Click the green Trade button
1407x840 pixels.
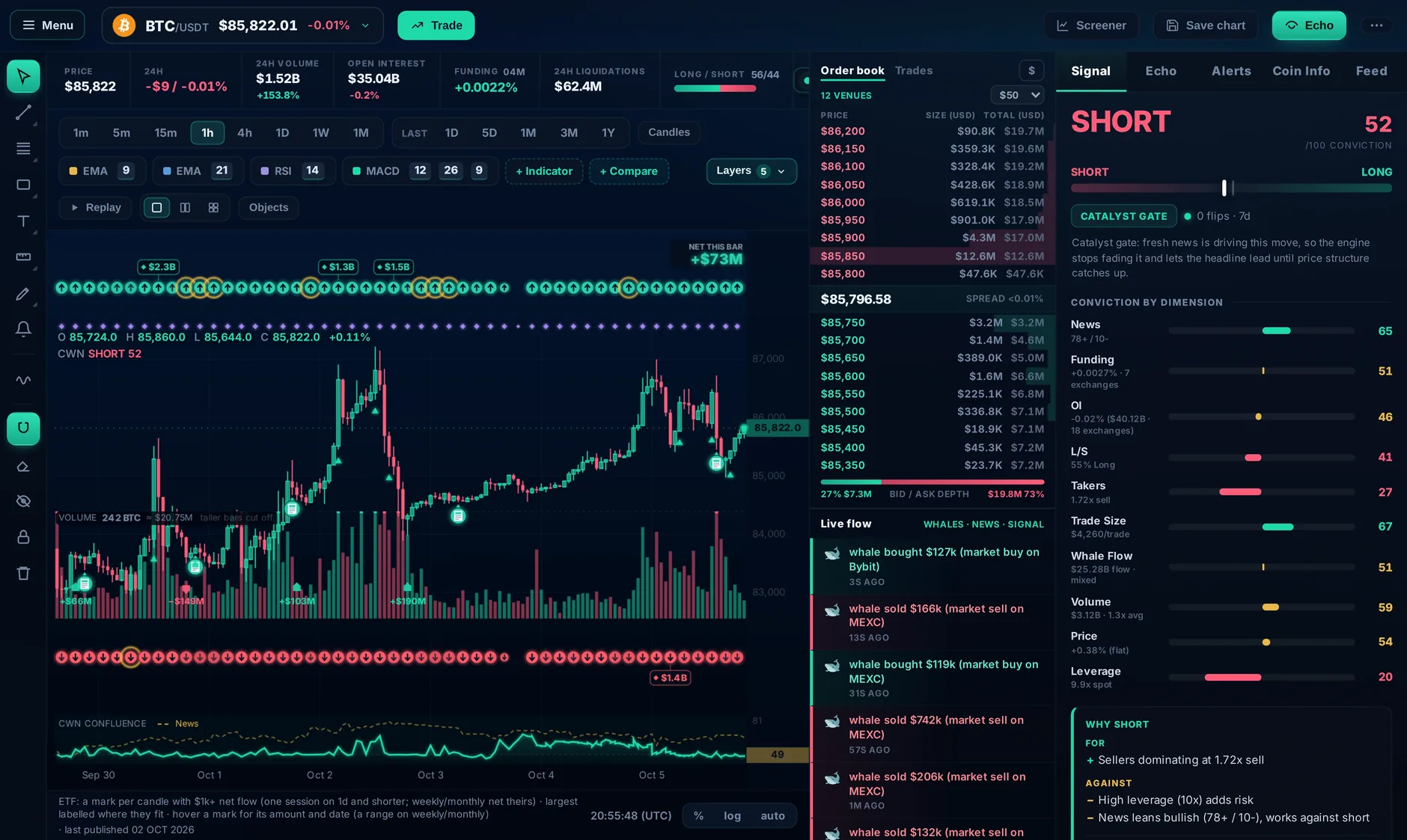[436, 25]
